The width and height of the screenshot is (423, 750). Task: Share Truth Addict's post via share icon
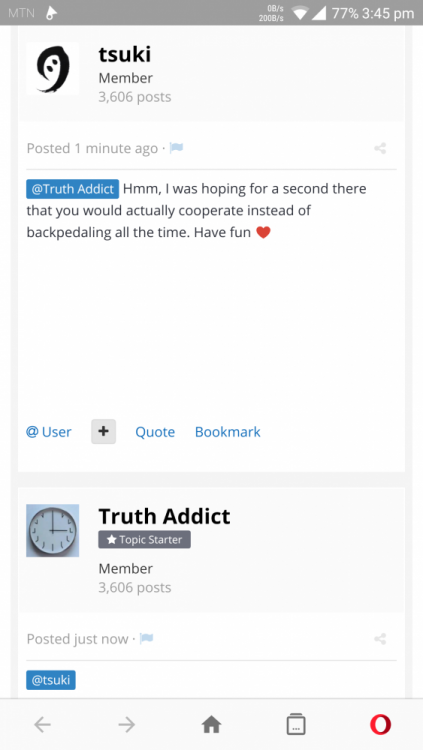point(380,639)
